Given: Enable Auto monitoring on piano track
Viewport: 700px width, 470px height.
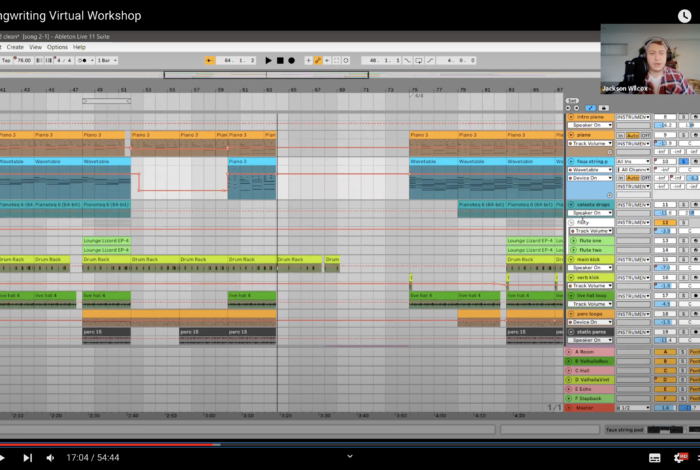Looking at the screenshot, I should [632, 134].
